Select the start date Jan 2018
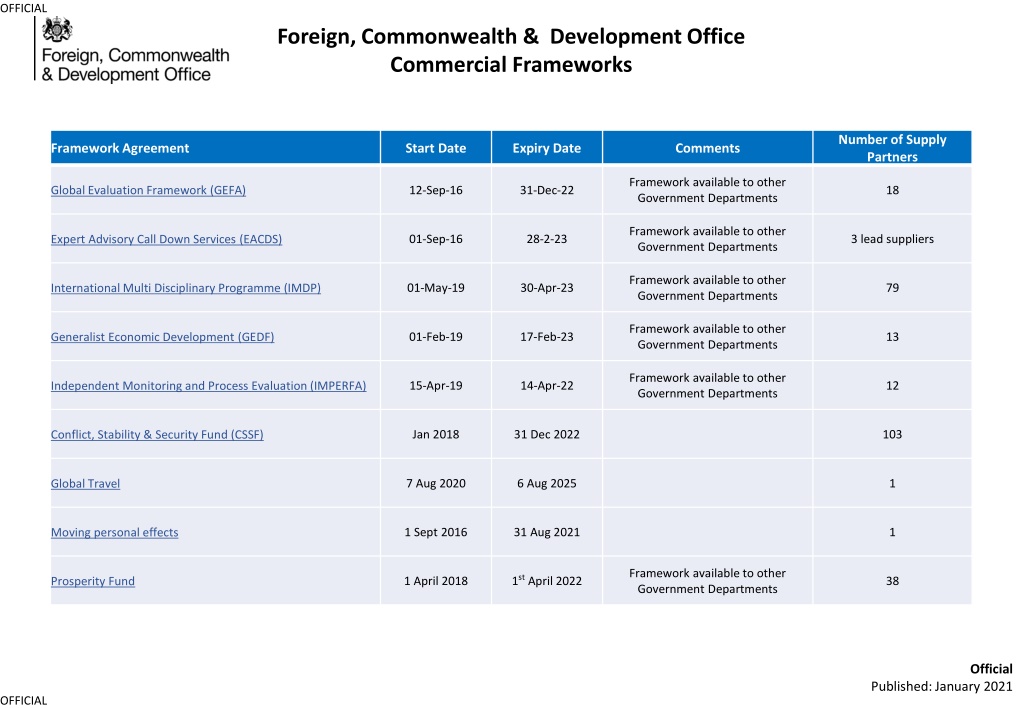 (x=436, y=435)
